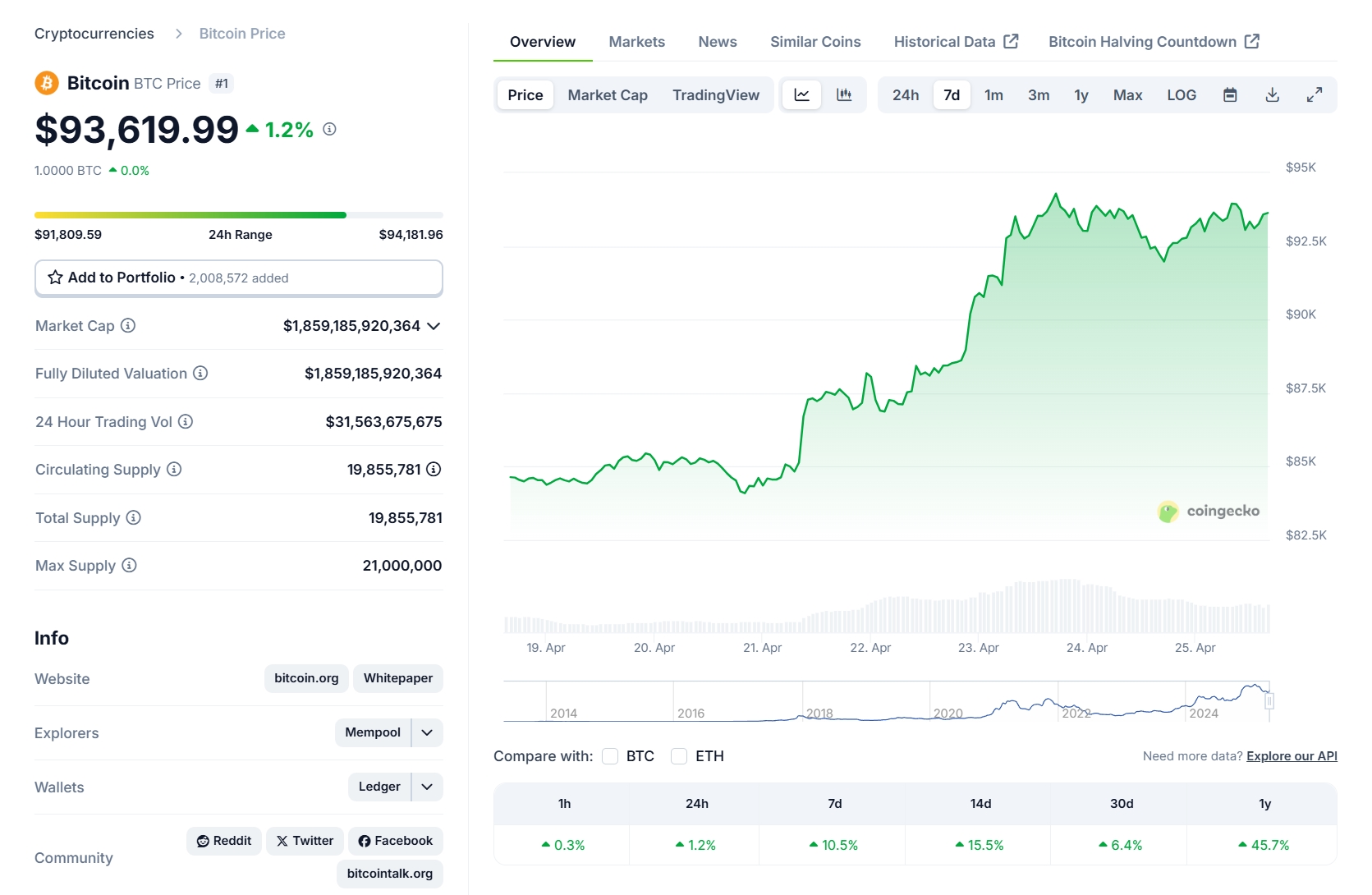The width and height of the screenshot is (1372, 895).
Task: Click the navigator range handle at 2024 end
Action: click(1269, 701)
